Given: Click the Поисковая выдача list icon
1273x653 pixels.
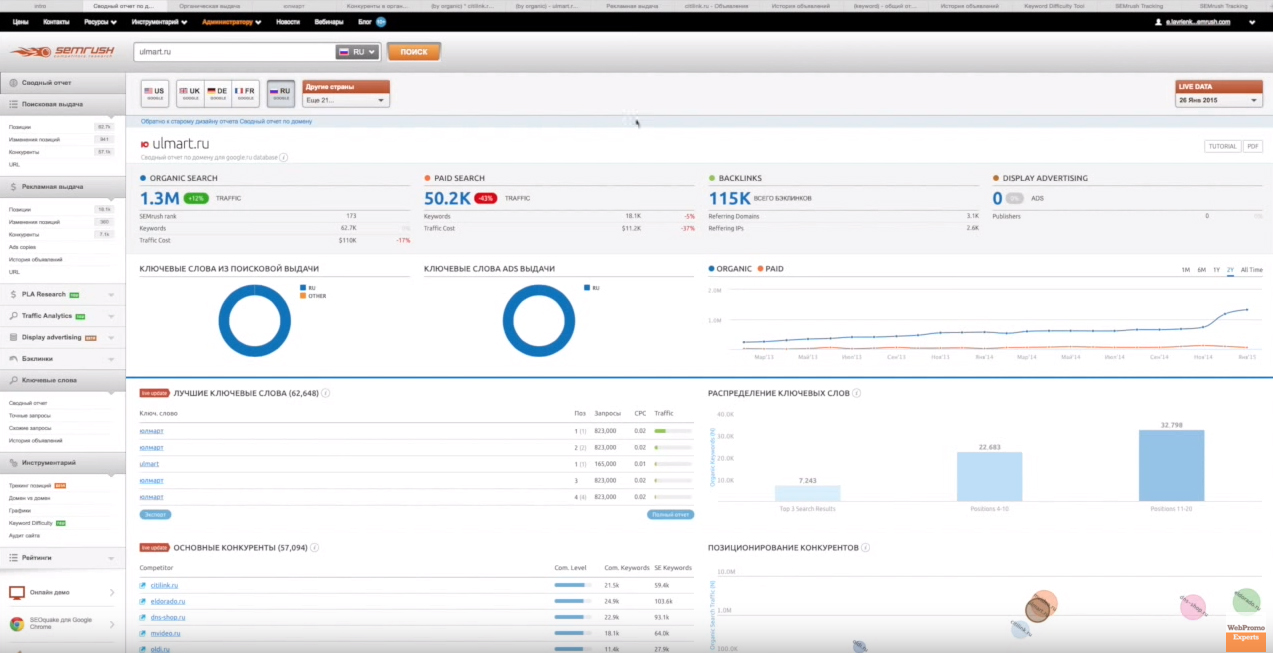Looking at the screenshot, I should (14, 104).
